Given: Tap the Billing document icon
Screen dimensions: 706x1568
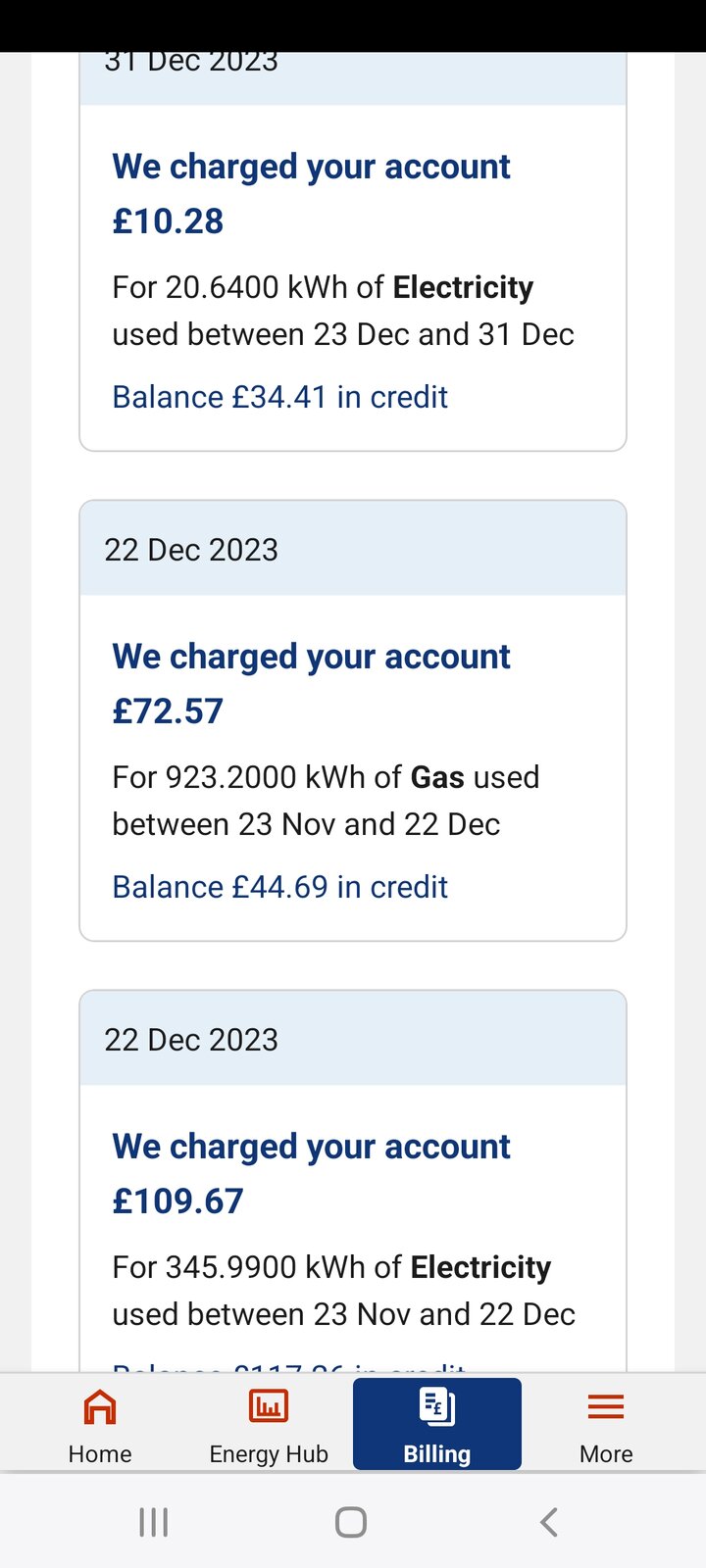Looking at the screenshot, I should point(436,1406).
